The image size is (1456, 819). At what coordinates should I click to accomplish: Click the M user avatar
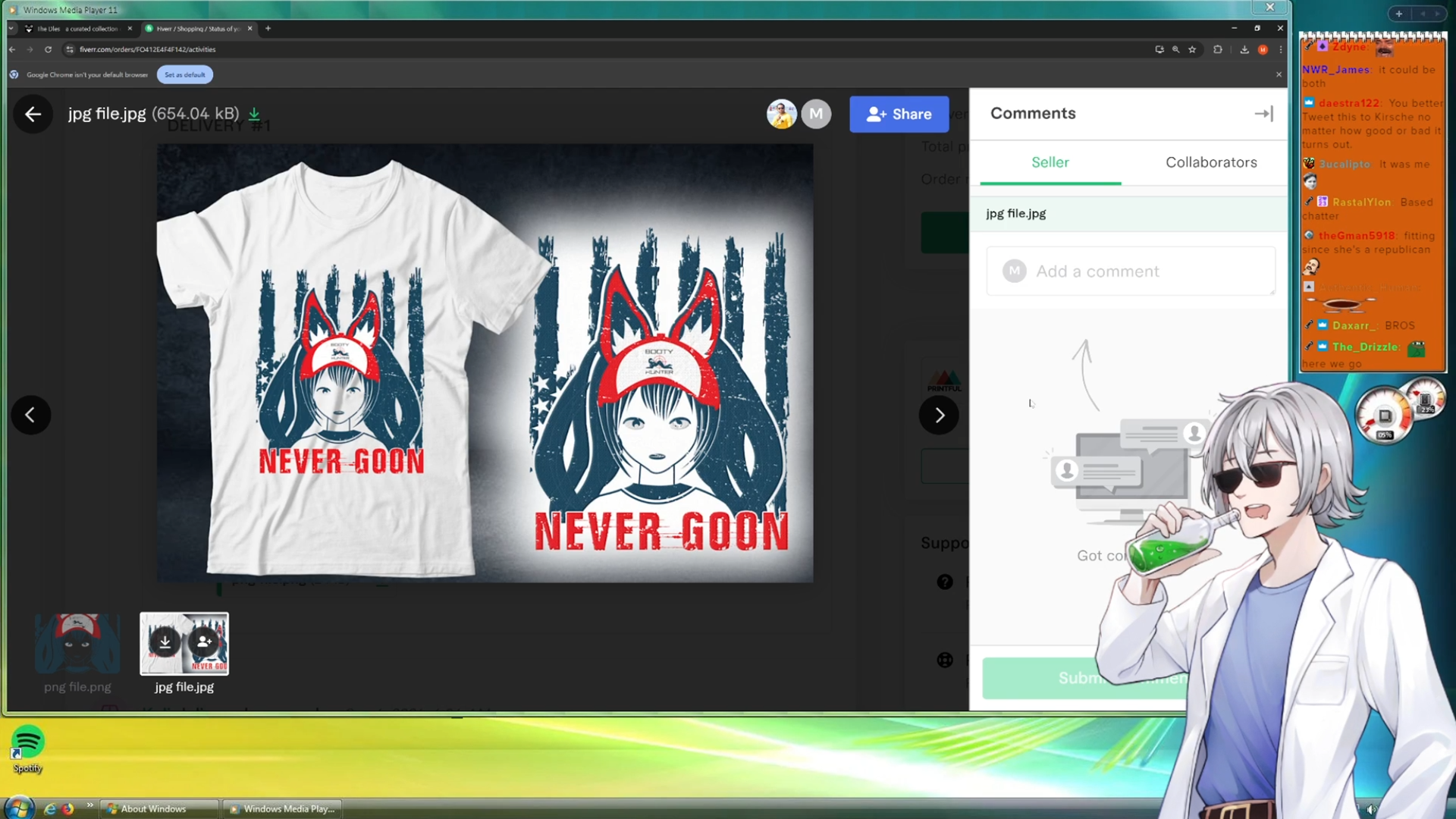coord(816,115)
